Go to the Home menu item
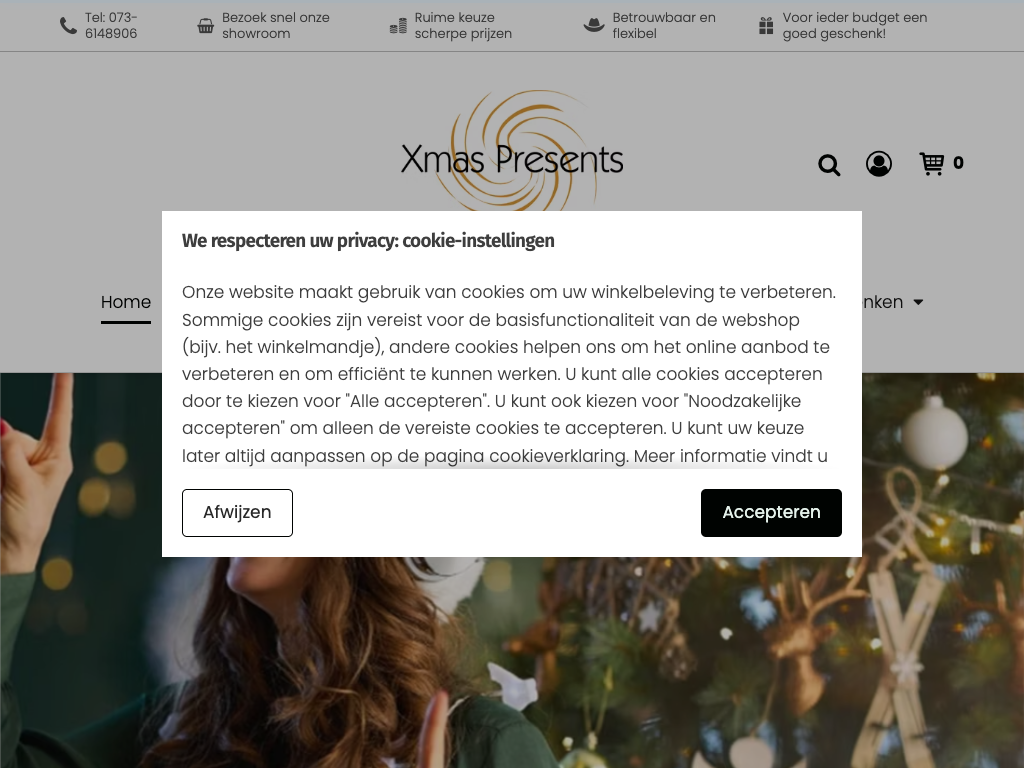The image size is (1024, 768). coord(126,302)
